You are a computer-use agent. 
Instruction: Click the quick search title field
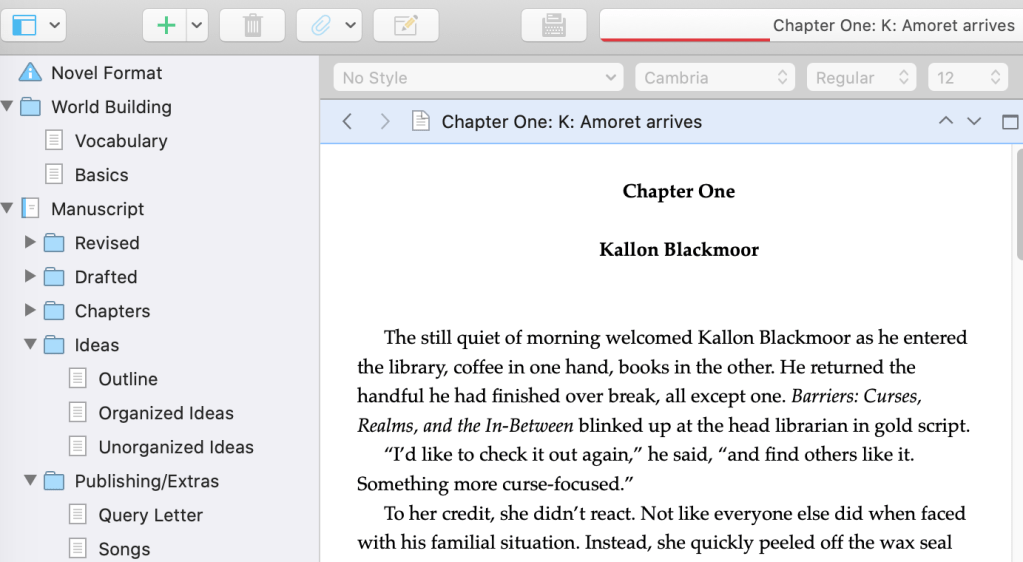[810, 26]
